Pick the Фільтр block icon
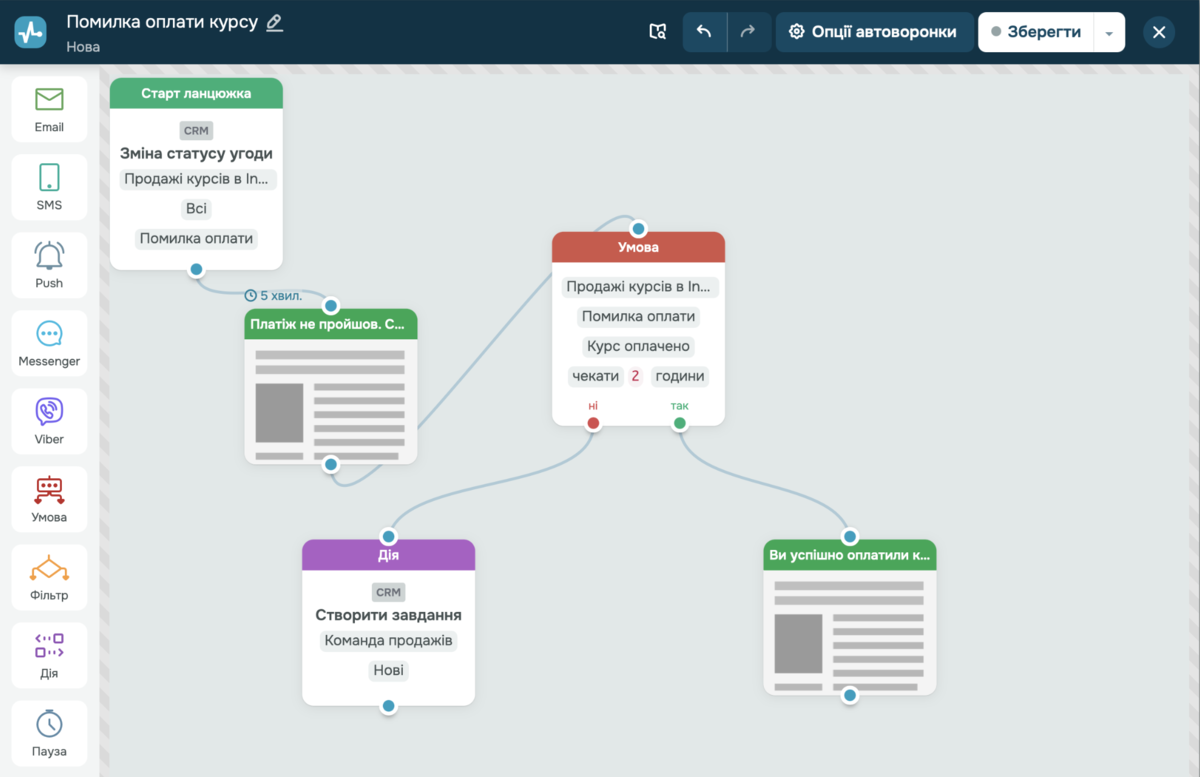The image size is (1200, 777). click(49, 568)
